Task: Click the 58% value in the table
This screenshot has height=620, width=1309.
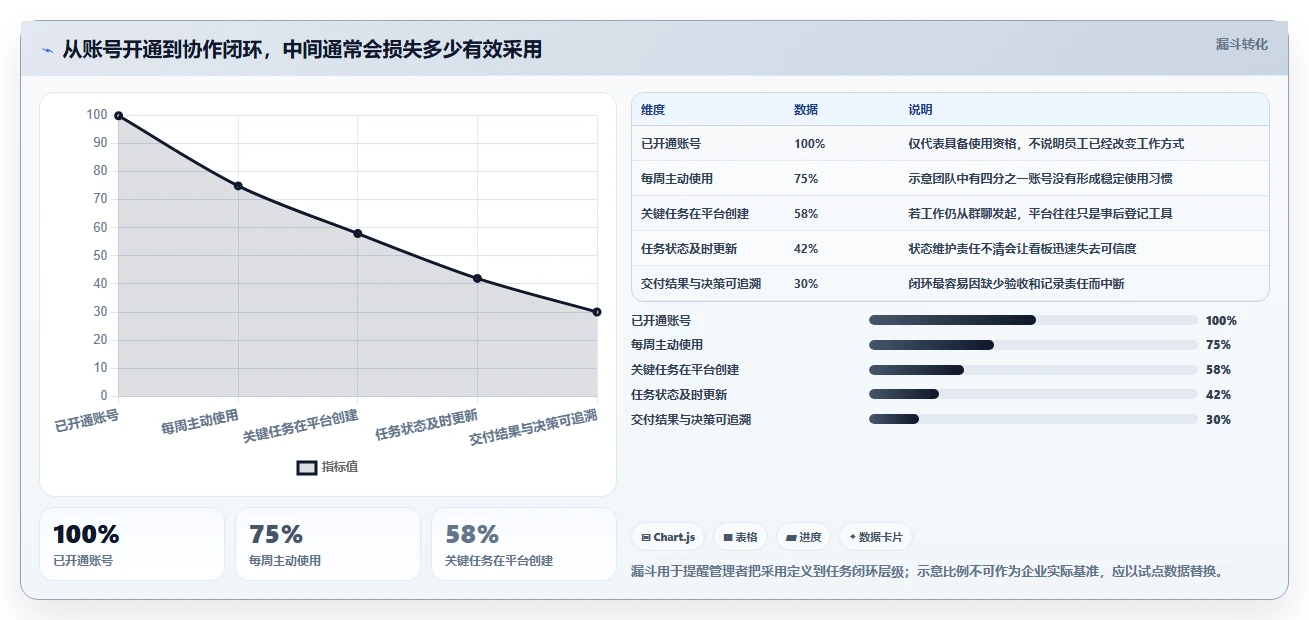Action: 806,214
